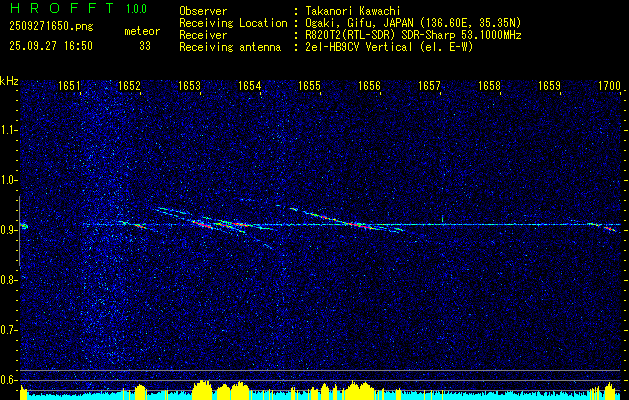Click the 1653 time marker
Viewport: 629px width, 400px height.
189,85
